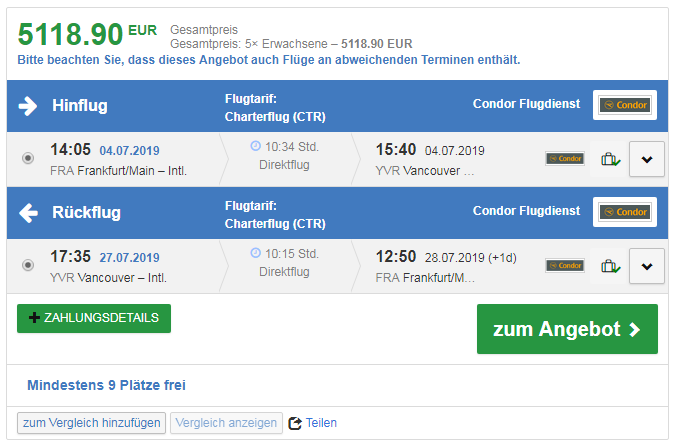Screen dimensions: 677x446
Task: Click Vergleich anzeigen button
Action: (x=227, y=423)
